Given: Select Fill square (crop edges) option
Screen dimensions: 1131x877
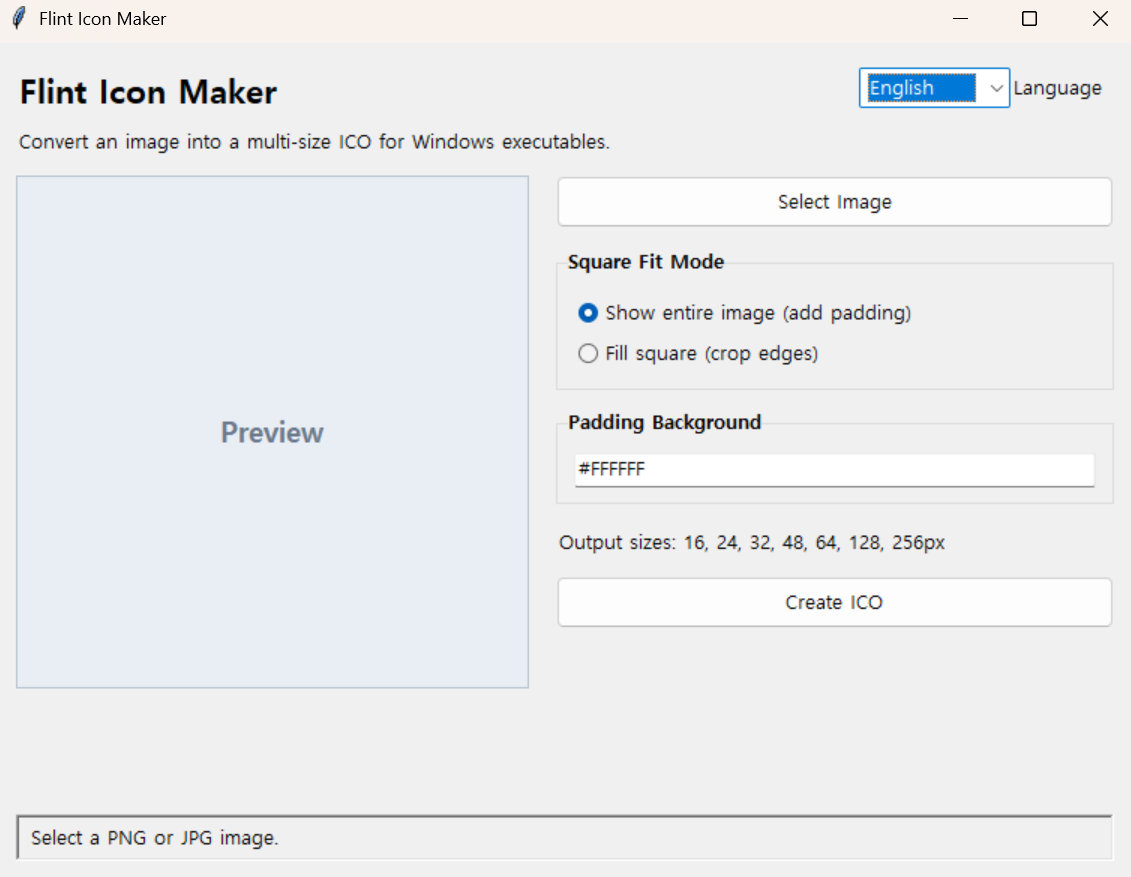Looking at the screenshot, I should click(x=698, y=353).
